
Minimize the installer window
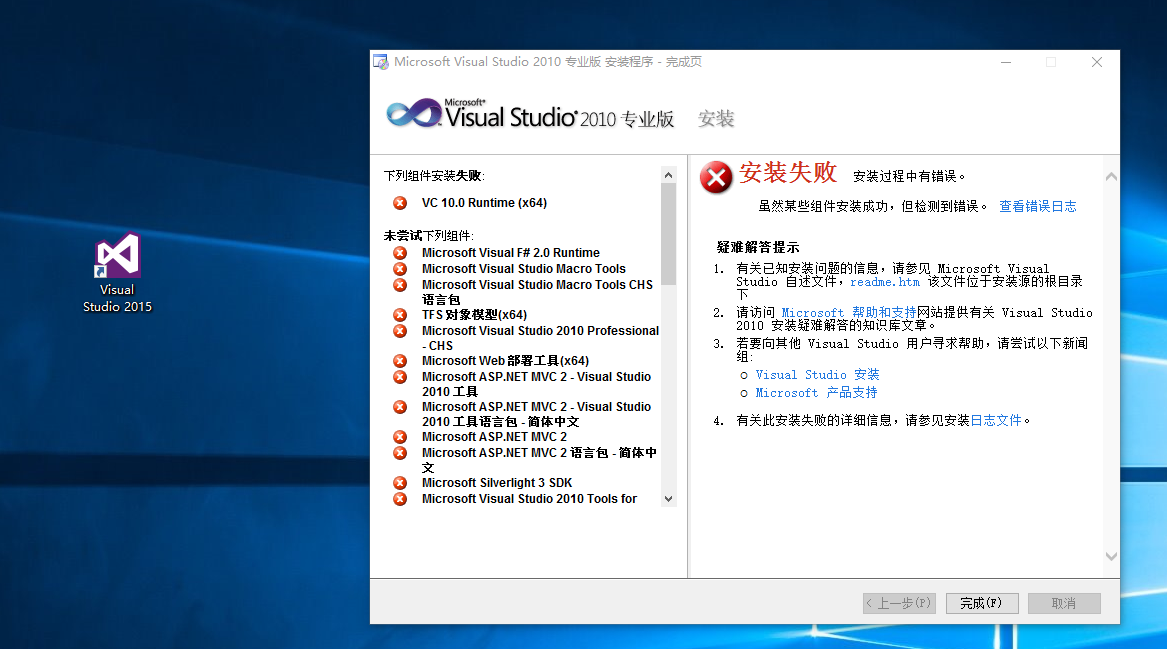pyautogui.click(x=1005, y=63)
